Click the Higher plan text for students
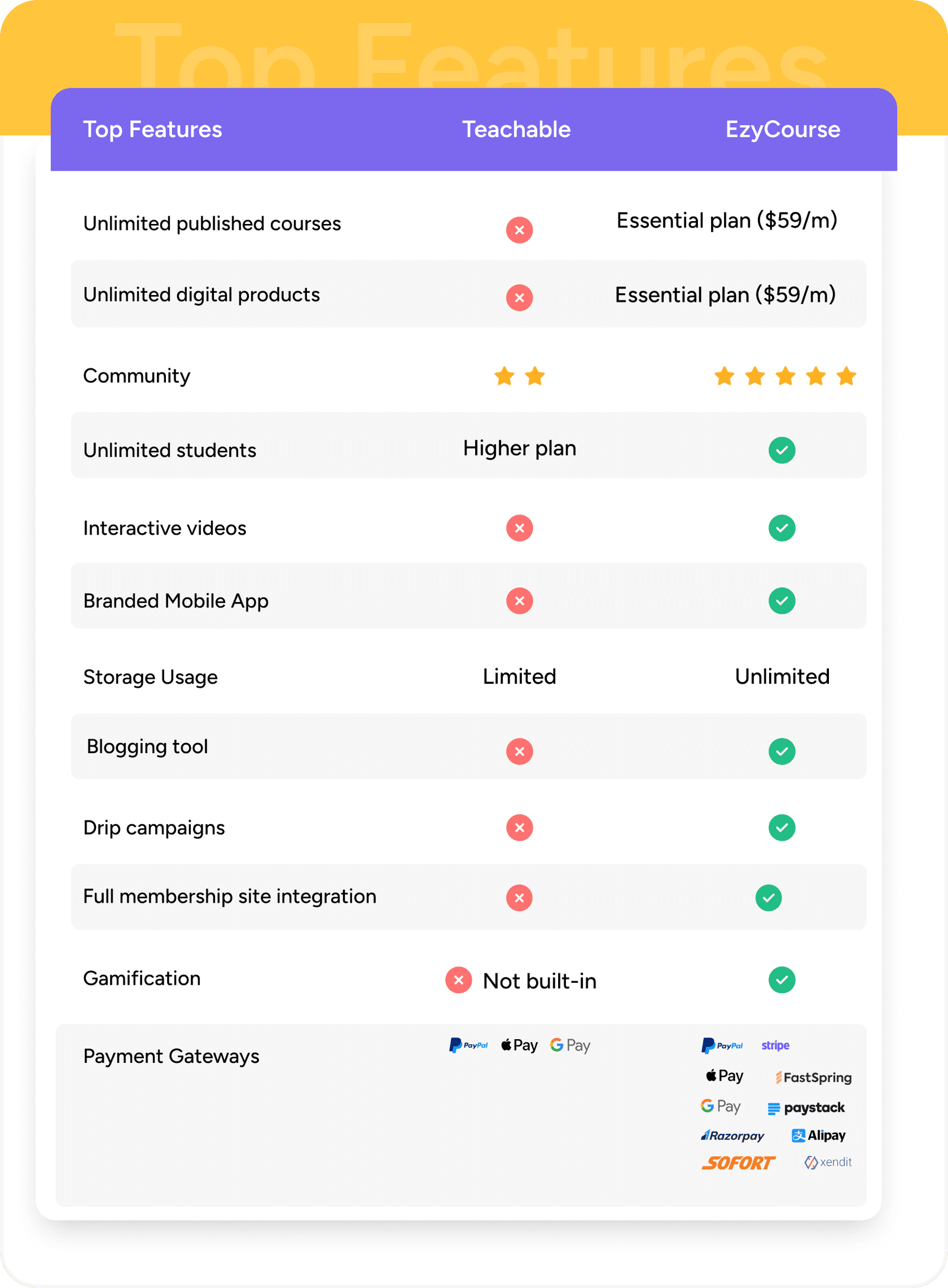This screenshot has width=948, height=1288. (519, 448)
